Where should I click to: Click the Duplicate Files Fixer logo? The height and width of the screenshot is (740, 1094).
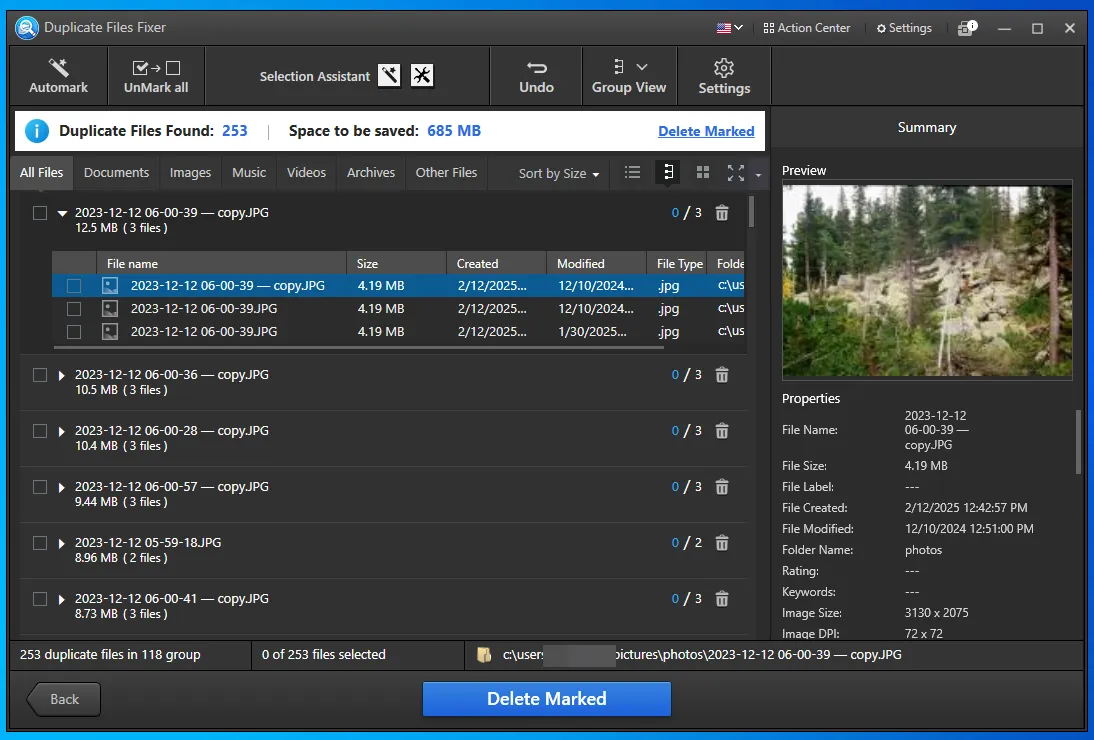[27, 28]
